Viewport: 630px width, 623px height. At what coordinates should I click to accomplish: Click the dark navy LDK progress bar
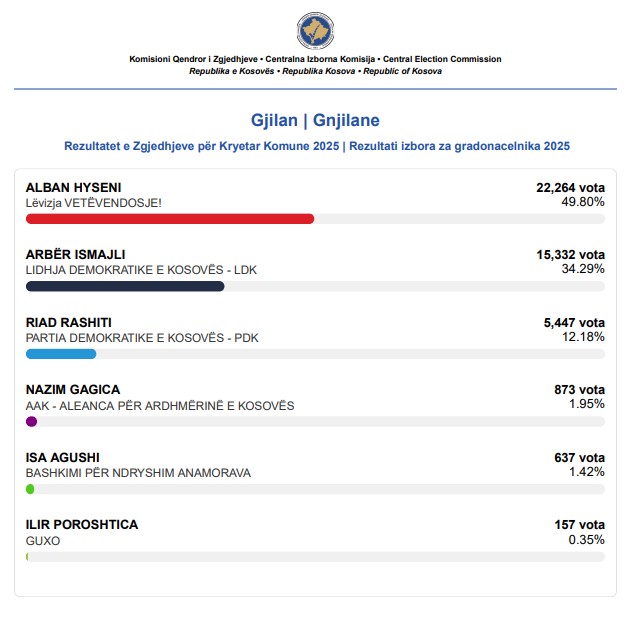coord(125,286)
